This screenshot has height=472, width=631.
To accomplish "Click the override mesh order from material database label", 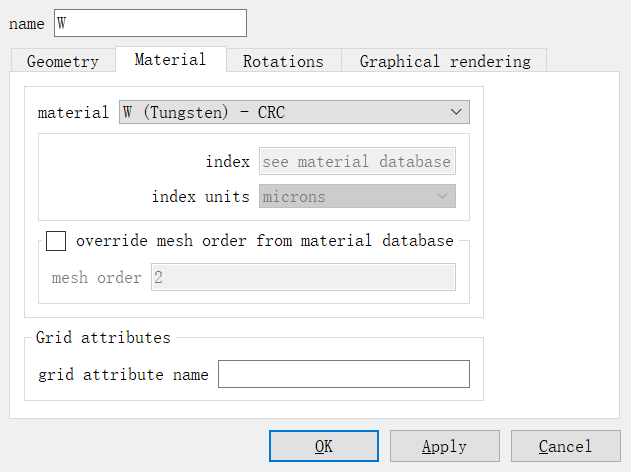I will pyautogui.click(x=264, y=241).
